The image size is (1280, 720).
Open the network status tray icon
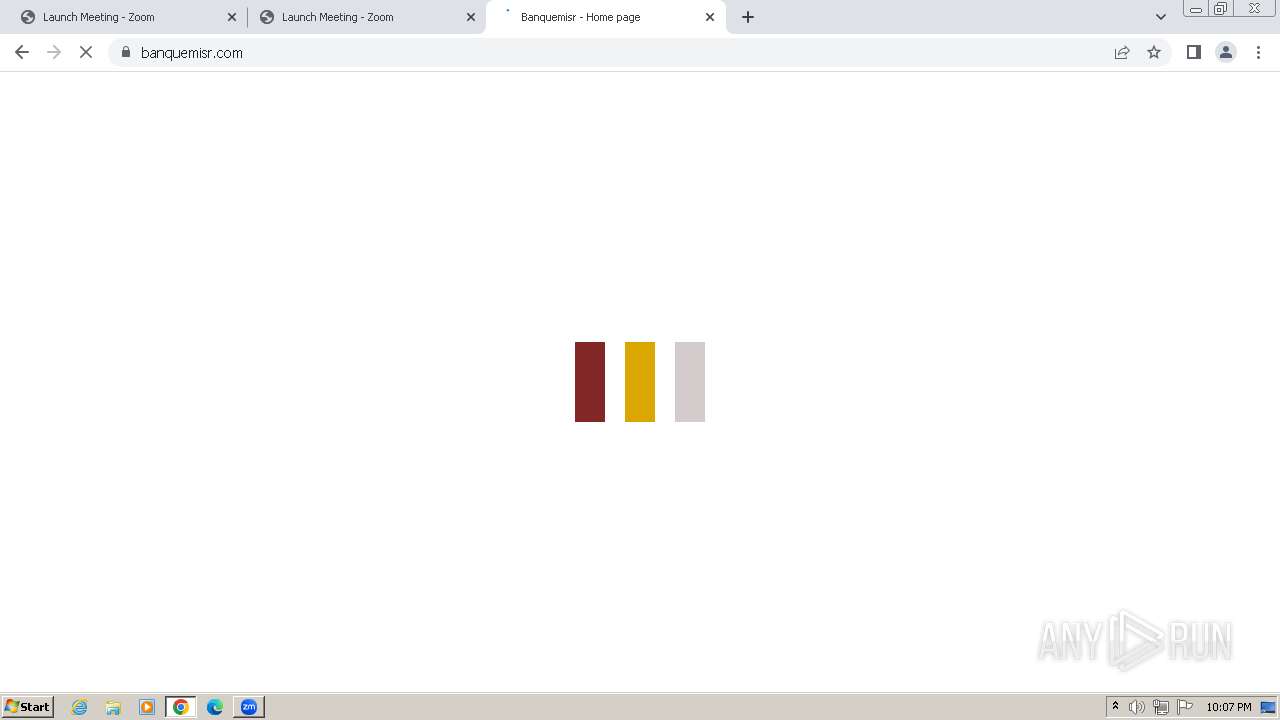point(1161,707)
